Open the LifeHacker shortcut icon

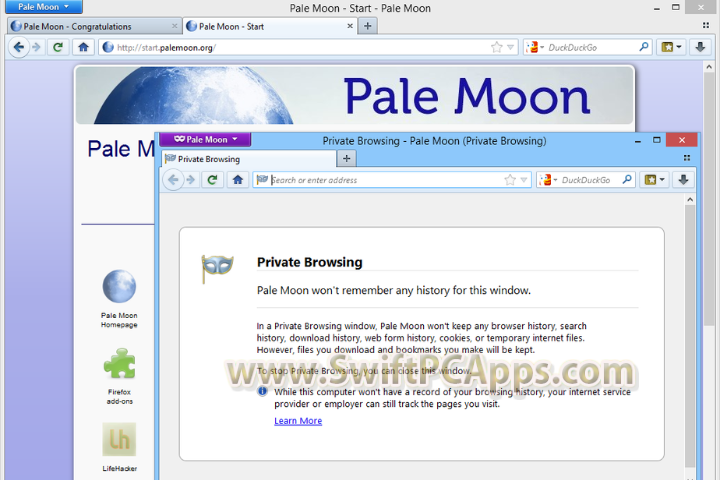coord(119,440)
